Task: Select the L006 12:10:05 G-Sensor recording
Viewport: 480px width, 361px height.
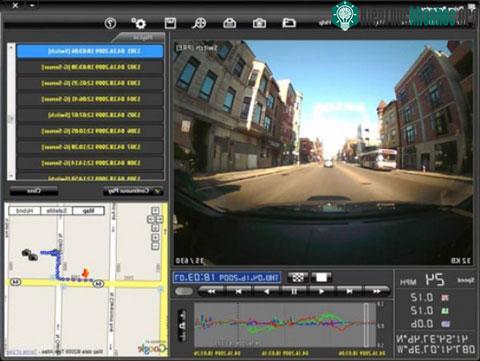Action: (90, 131)
